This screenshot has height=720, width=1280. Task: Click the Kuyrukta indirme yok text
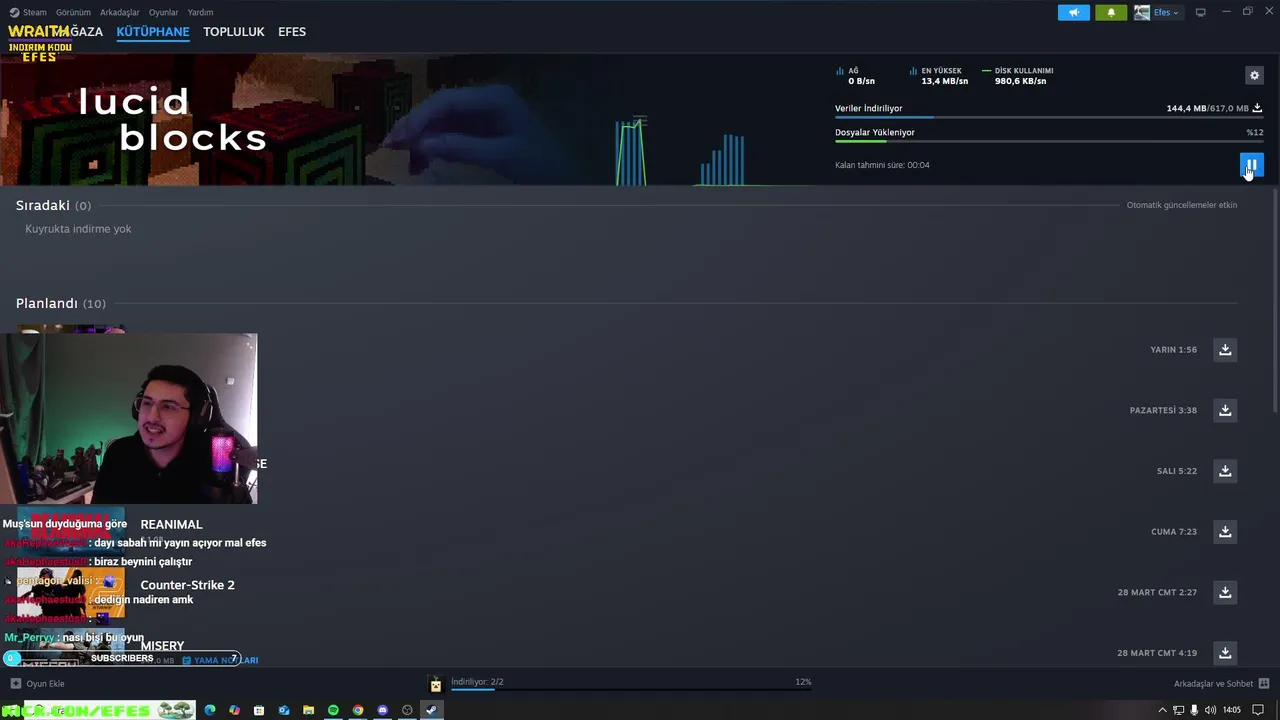coord(78,229)
